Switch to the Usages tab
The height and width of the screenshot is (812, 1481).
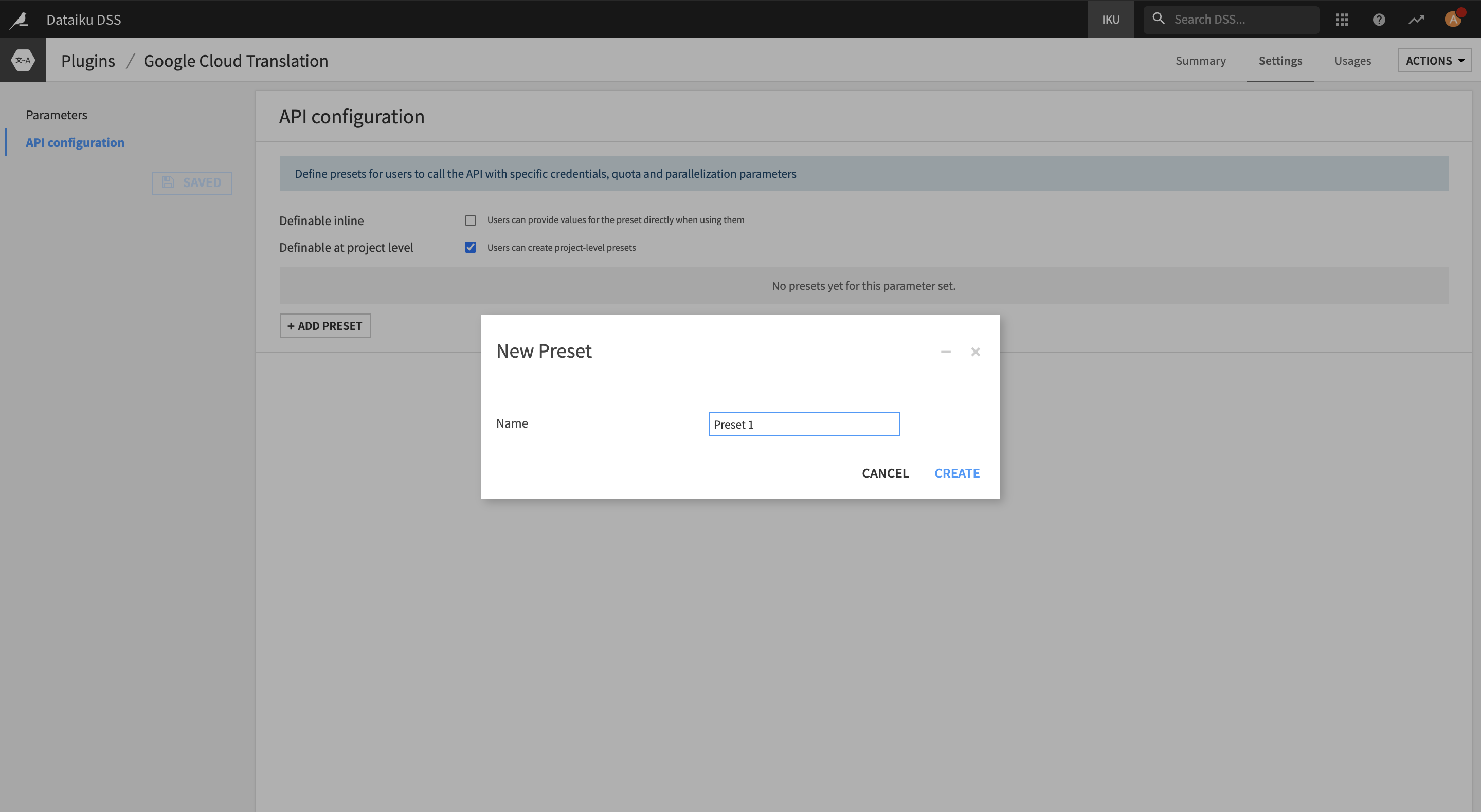pyautogui.click(x=1352, y=60)
